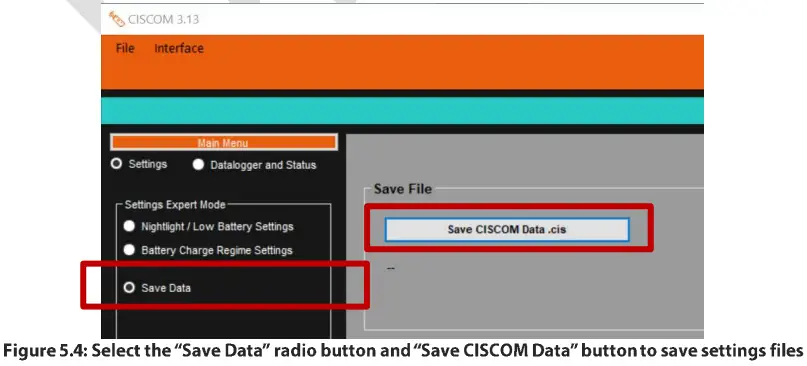Click the Settings Expert Mode group label
807x366 pixels.
click(175, 205)
